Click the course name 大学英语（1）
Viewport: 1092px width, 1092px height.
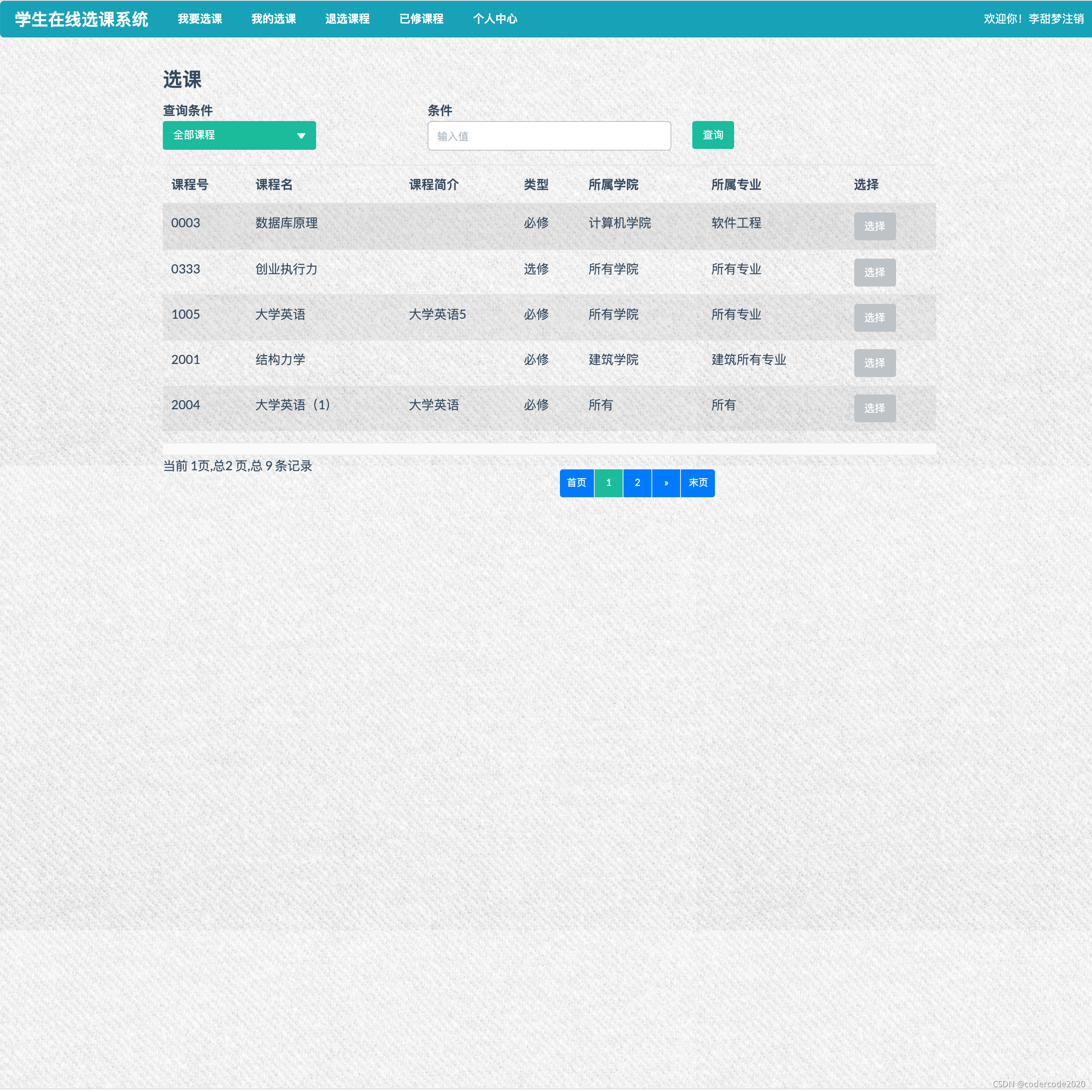[x=293, y=404]
